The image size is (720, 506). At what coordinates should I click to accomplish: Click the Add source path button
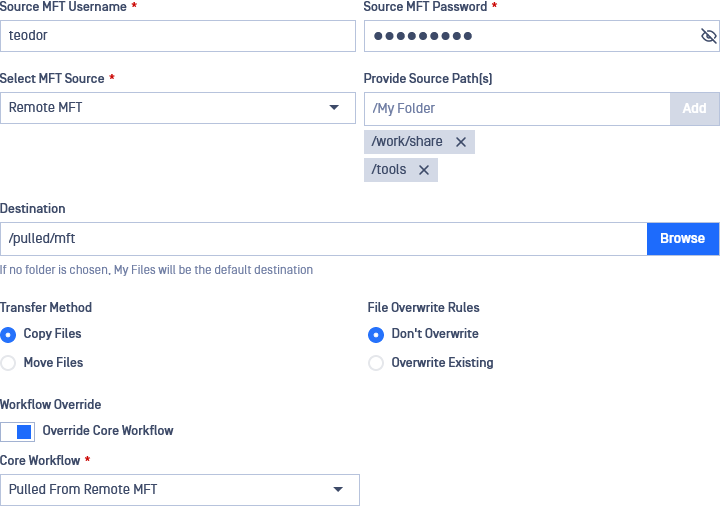[694, 108]
